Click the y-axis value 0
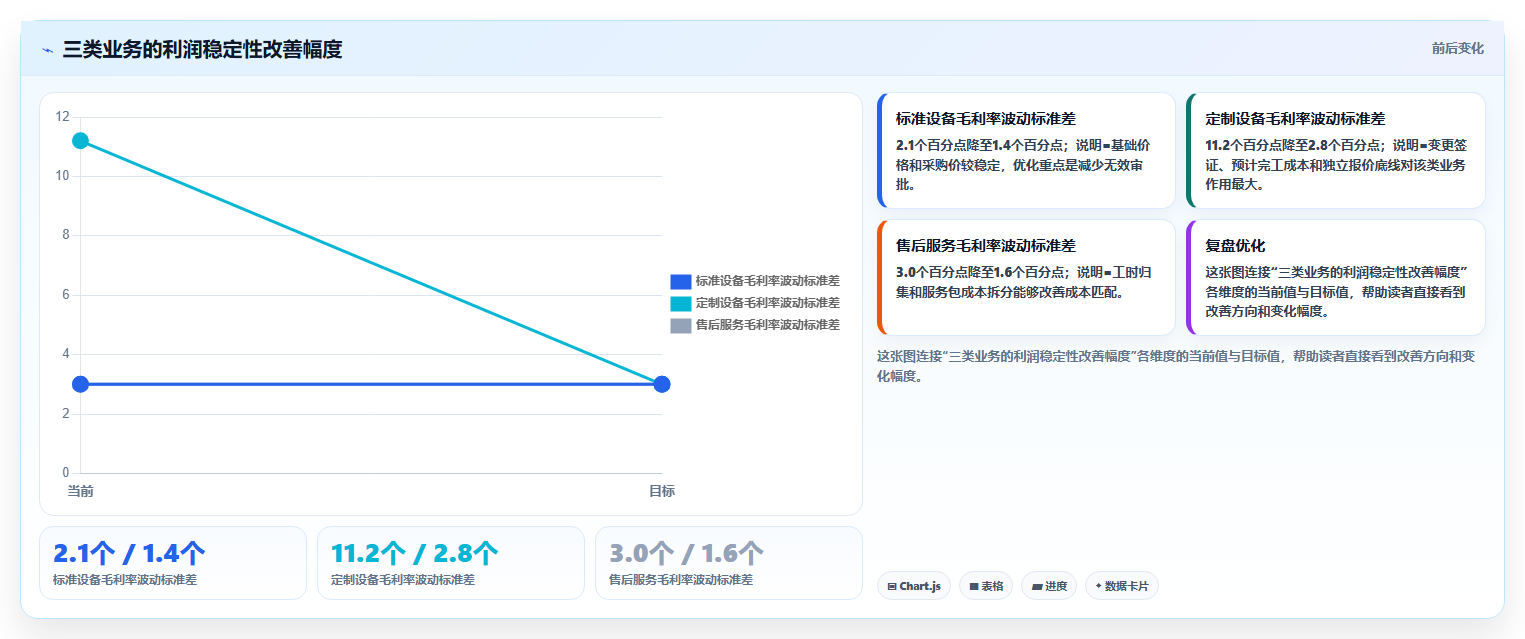Screen dimensions: 1525x639 coord(66,473)
